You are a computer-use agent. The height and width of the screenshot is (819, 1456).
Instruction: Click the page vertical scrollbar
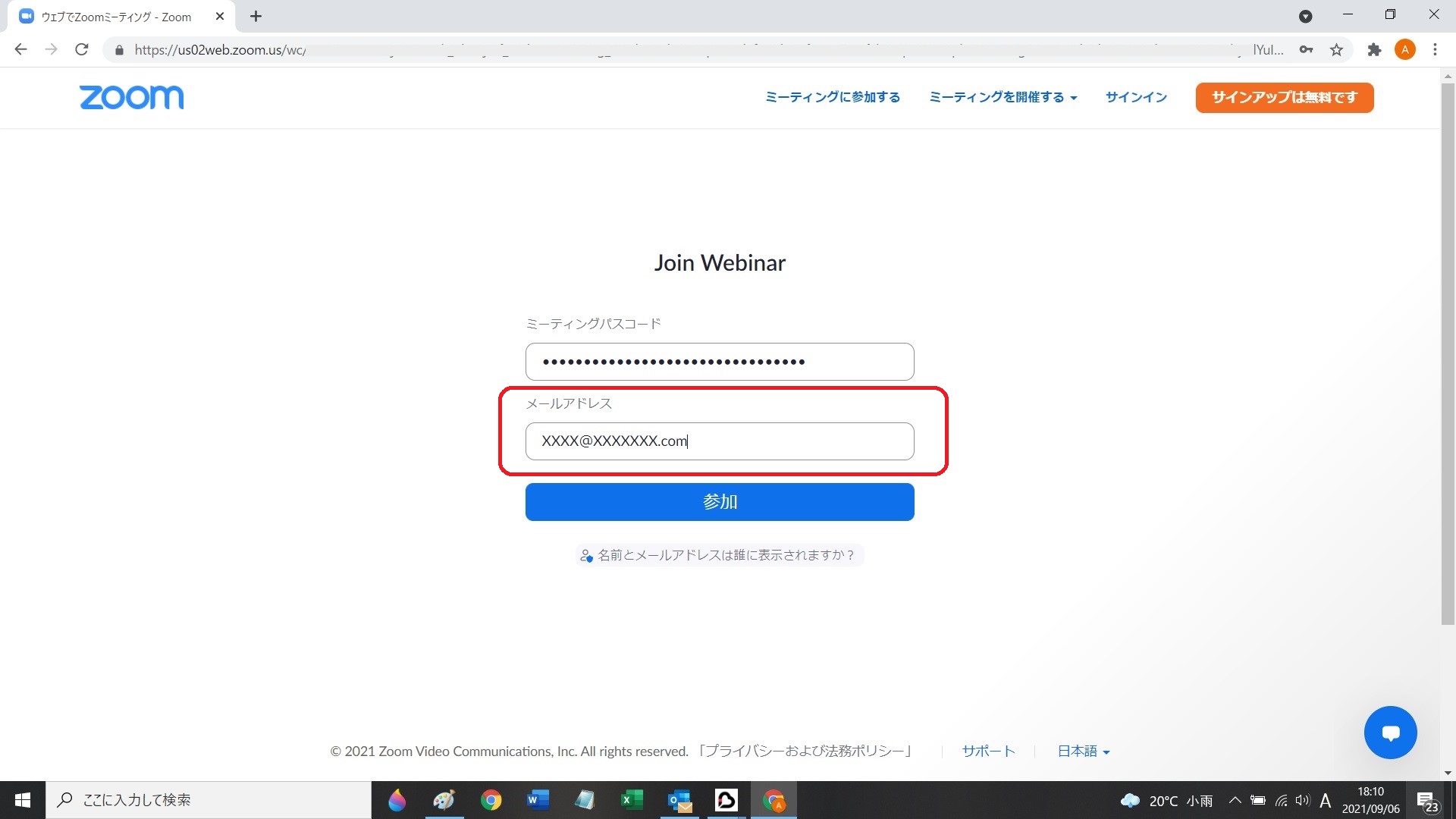[x=1448, y=353]
